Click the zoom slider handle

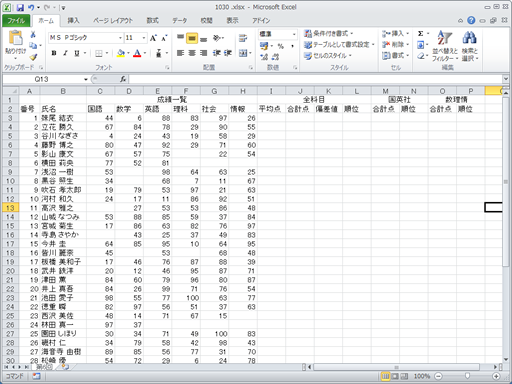pos(467,376)
